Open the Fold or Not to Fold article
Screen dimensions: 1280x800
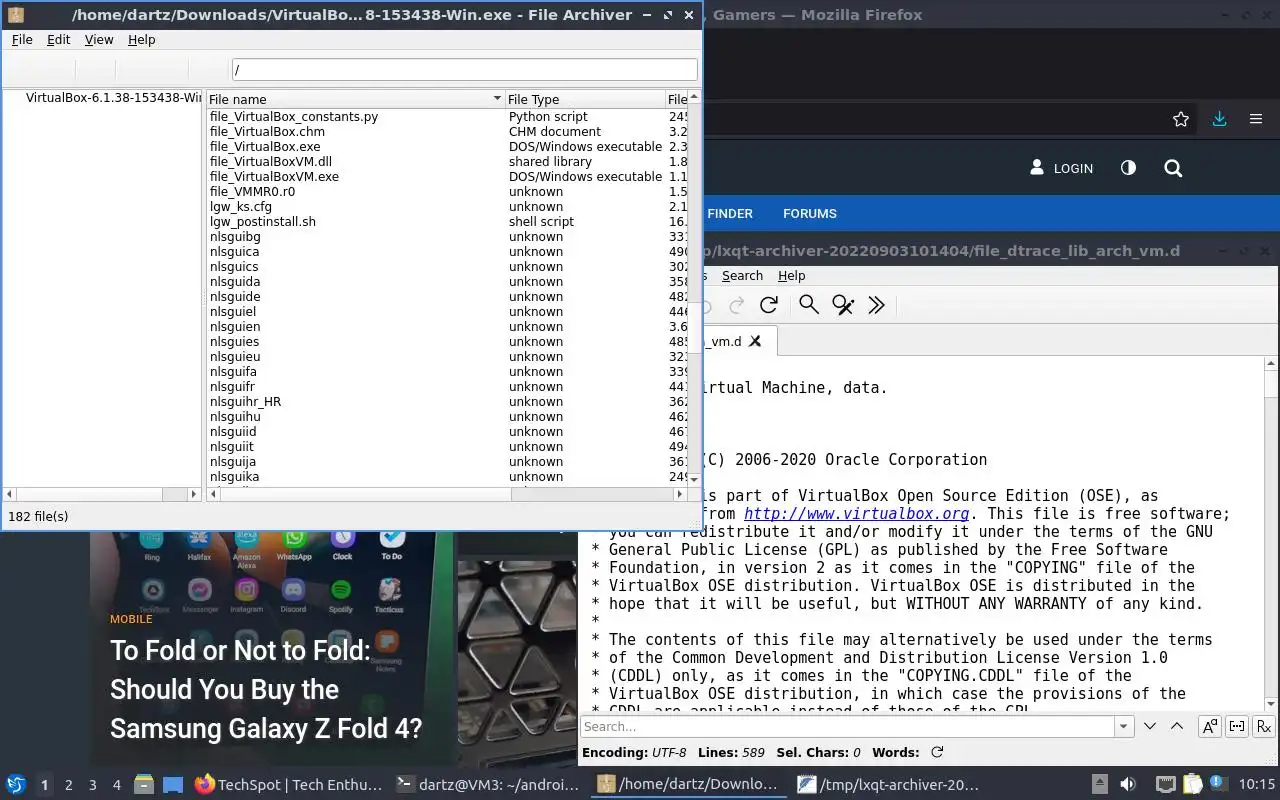266,690
